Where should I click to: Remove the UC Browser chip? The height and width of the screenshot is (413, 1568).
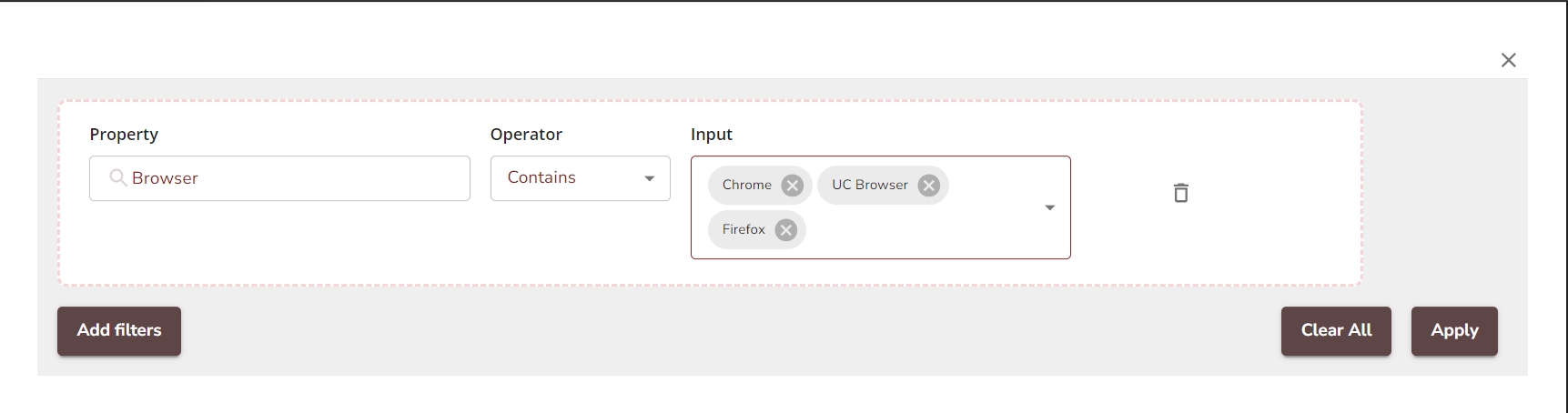coord(928,186)
